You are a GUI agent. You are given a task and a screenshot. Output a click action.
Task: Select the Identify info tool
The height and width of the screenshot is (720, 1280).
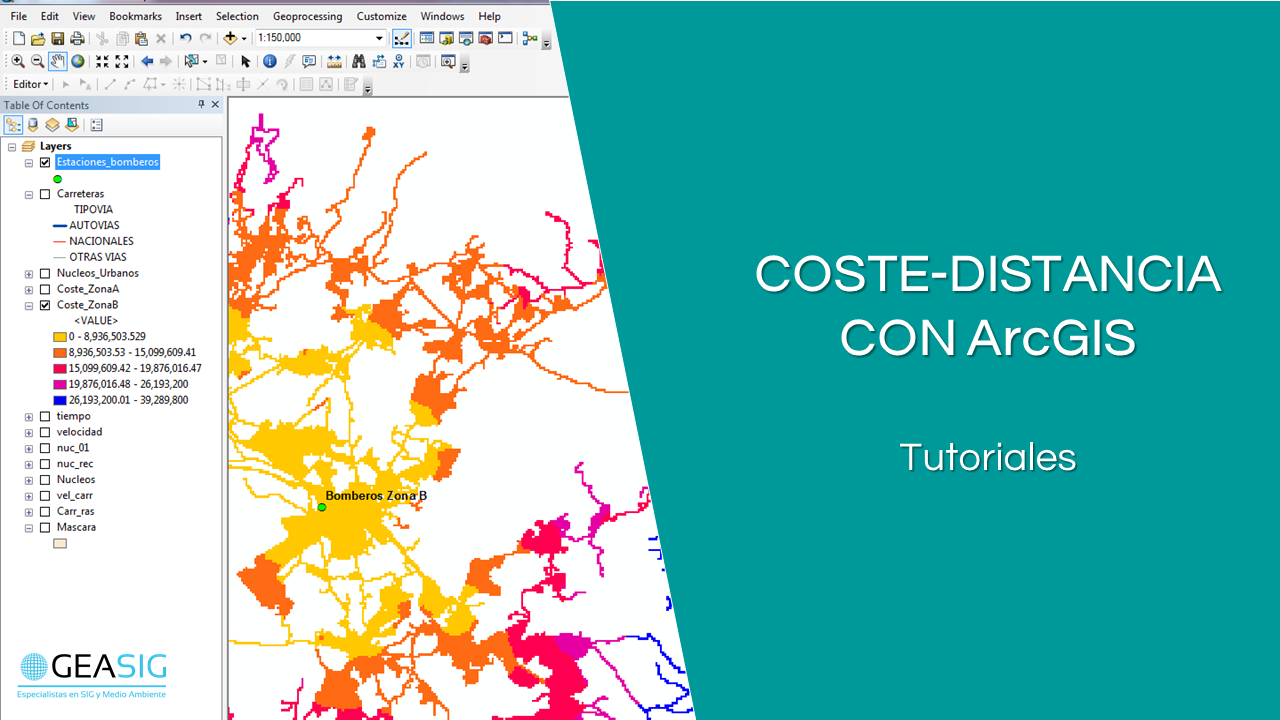click(x=269, y=62)
